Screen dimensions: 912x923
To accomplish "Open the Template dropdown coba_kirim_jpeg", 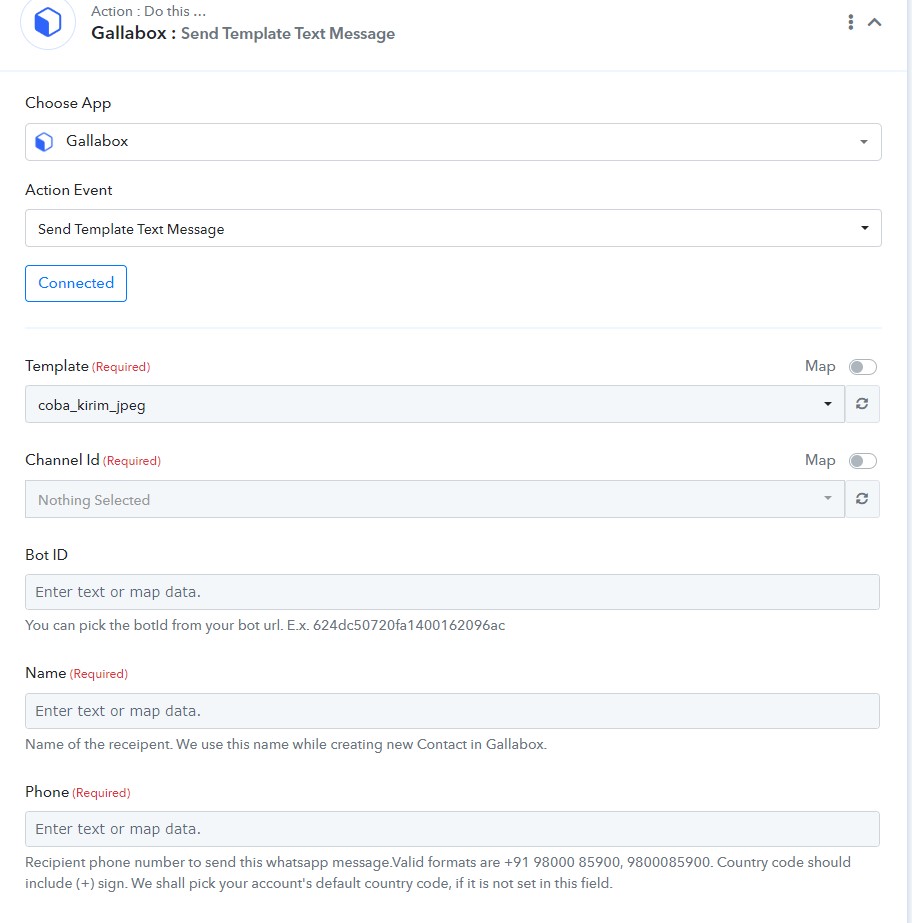I will coord(435,404).
